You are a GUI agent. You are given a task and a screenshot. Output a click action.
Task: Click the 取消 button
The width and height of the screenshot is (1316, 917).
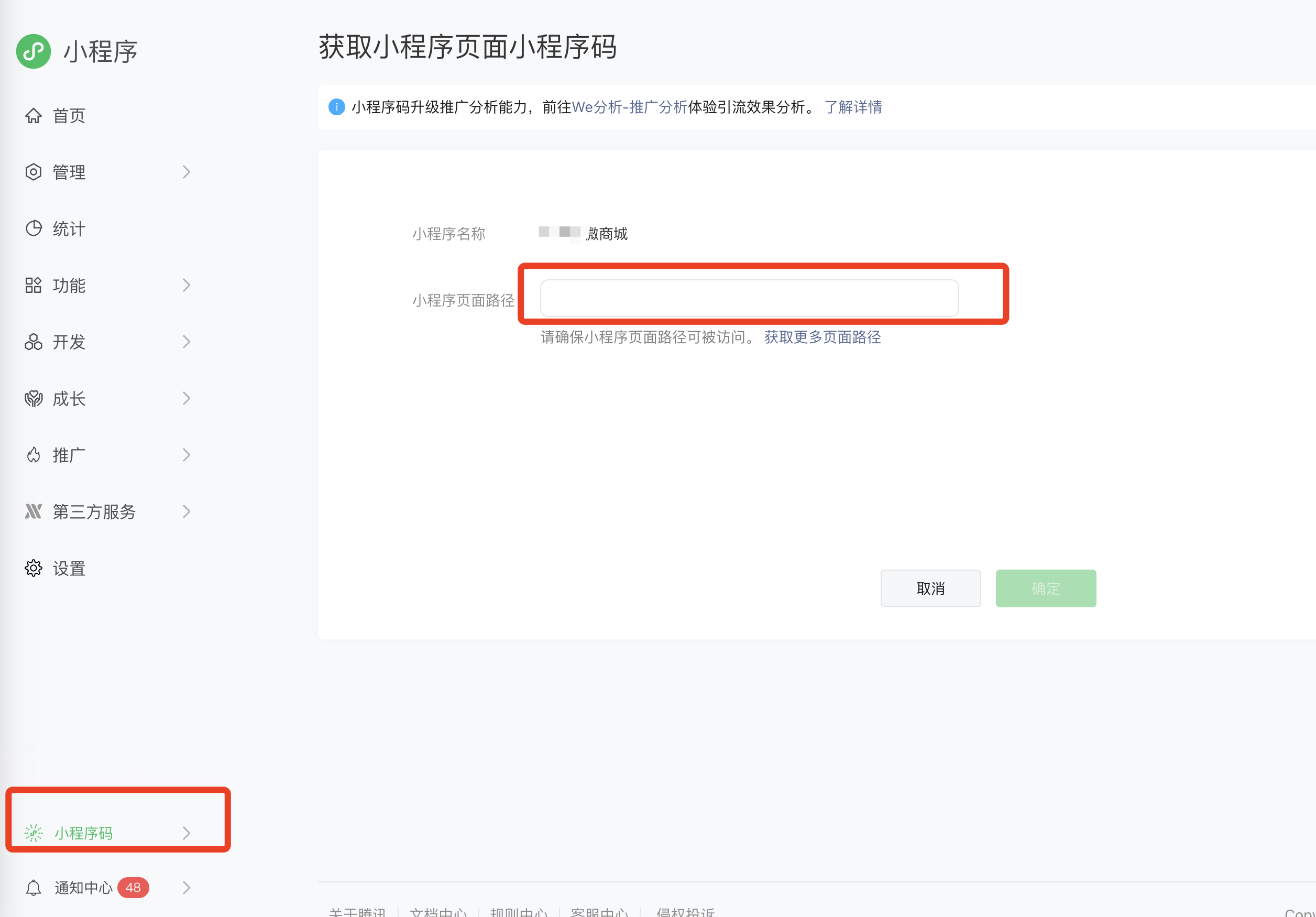pyautogui.click(x=930, y=588)
